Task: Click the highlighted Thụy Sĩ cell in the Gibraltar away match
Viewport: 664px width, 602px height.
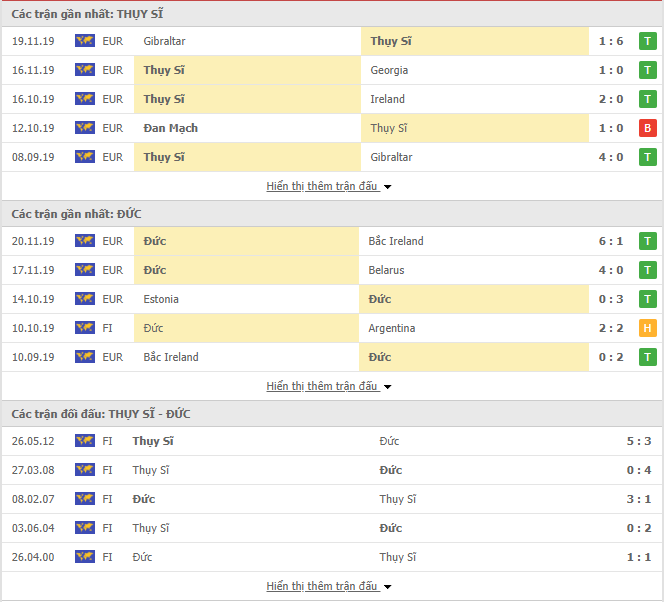Action: coord(474,41)
